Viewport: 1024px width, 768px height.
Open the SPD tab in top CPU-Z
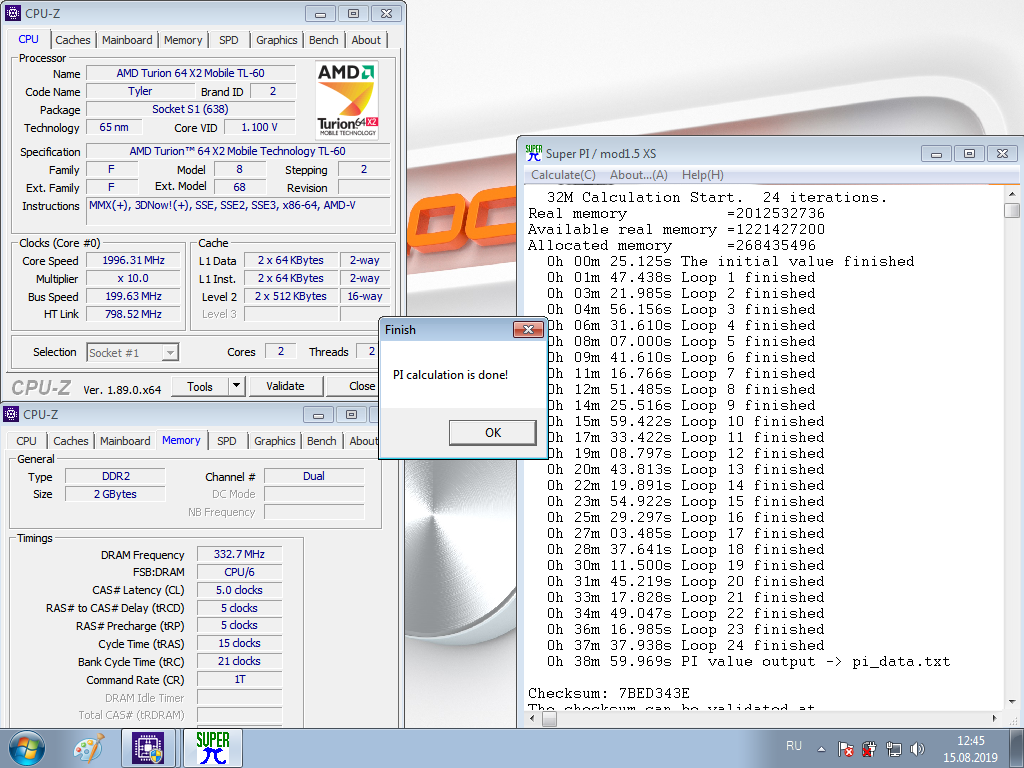coord(229,40)
